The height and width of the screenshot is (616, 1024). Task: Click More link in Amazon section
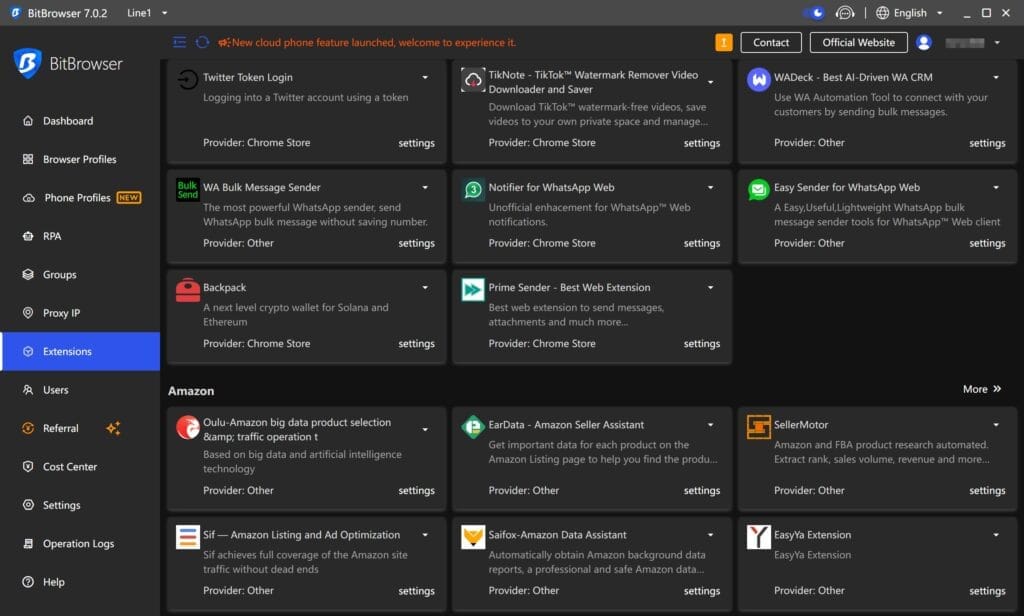982,389
